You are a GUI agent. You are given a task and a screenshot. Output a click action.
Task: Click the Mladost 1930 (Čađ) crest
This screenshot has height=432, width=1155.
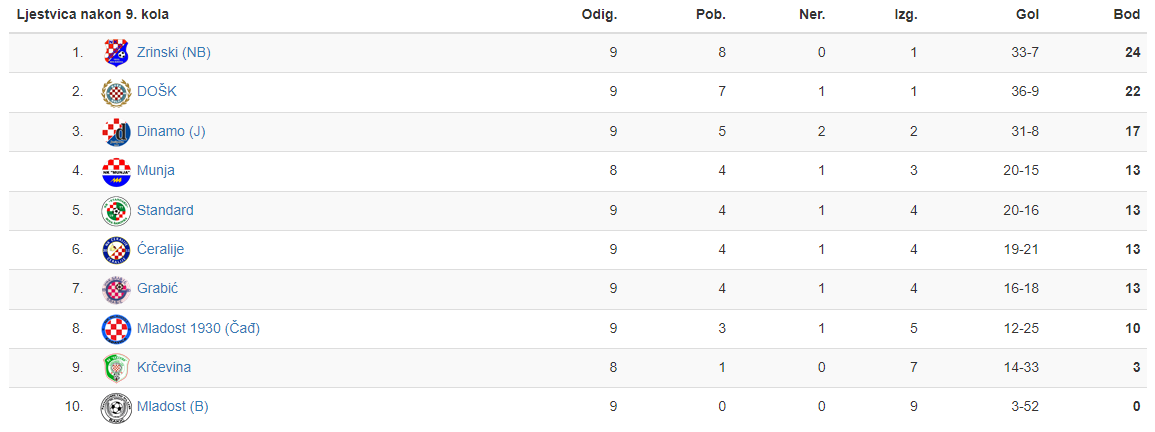point(116,329)
